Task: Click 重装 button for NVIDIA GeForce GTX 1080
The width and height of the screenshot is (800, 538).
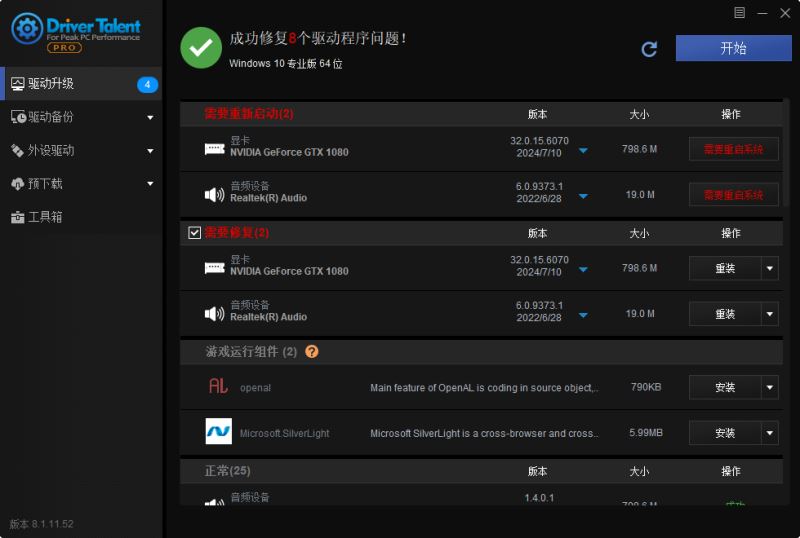Action: [x=725, y=268]
